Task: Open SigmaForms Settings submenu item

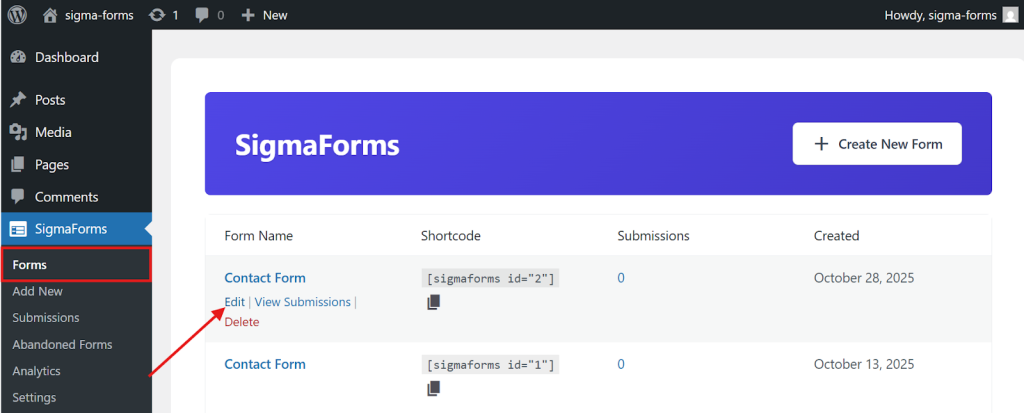Action: click(34, 397)
